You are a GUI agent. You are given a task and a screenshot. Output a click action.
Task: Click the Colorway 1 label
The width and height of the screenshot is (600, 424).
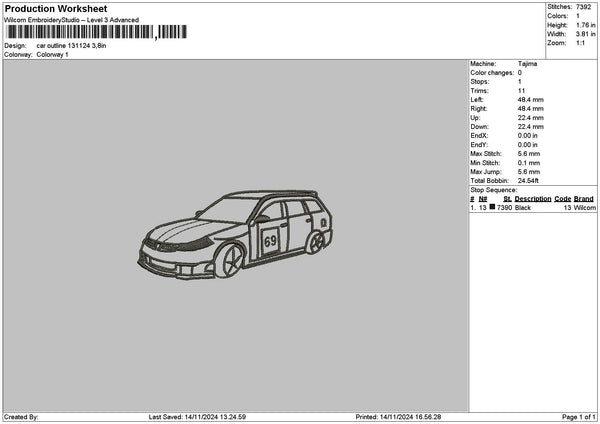53,55
